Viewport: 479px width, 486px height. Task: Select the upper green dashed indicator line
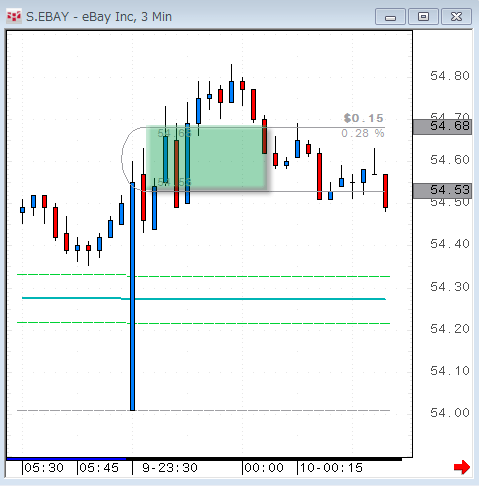[203, 276]
